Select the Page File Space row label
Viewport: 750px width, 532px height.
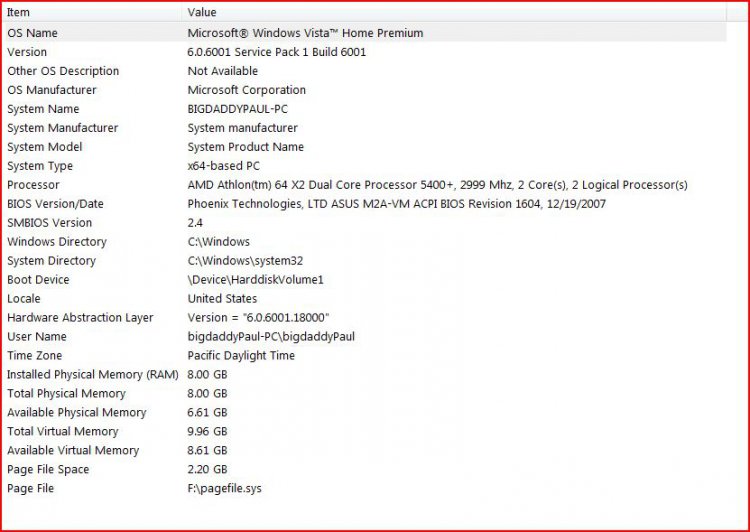coord(48,470)
